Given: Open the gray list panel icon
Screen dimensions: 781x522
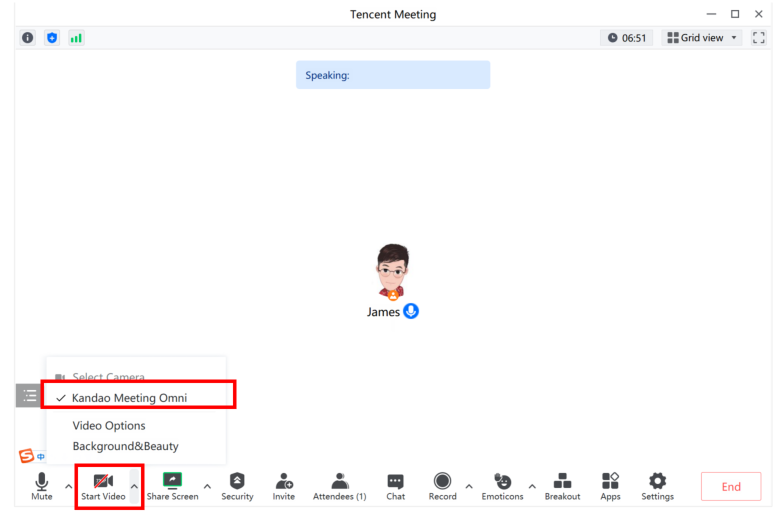Looking at the screenshot, I should tap(29, 396).
